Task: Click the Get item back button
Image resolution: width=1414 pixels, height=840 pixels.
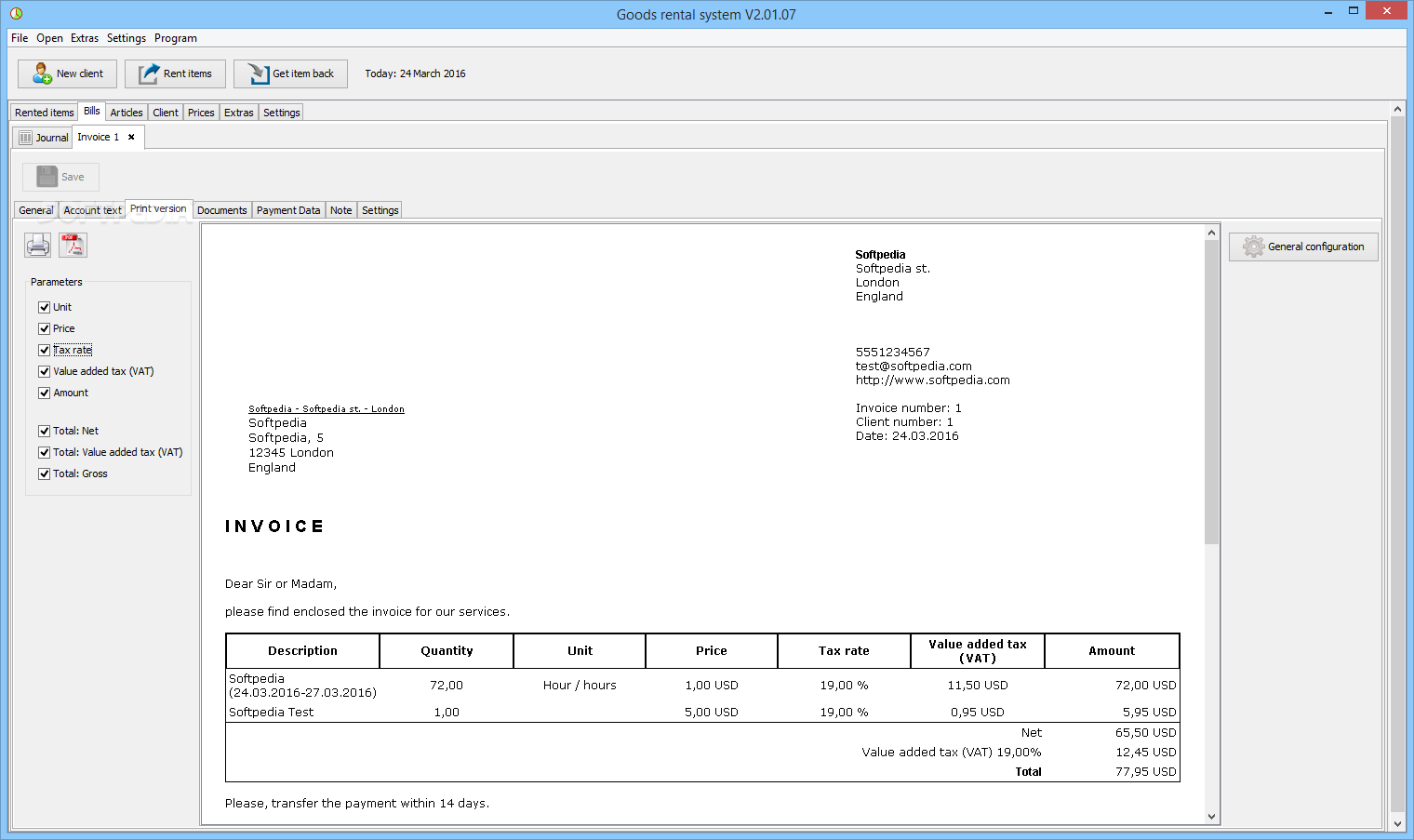Action: tap(290, 73)
